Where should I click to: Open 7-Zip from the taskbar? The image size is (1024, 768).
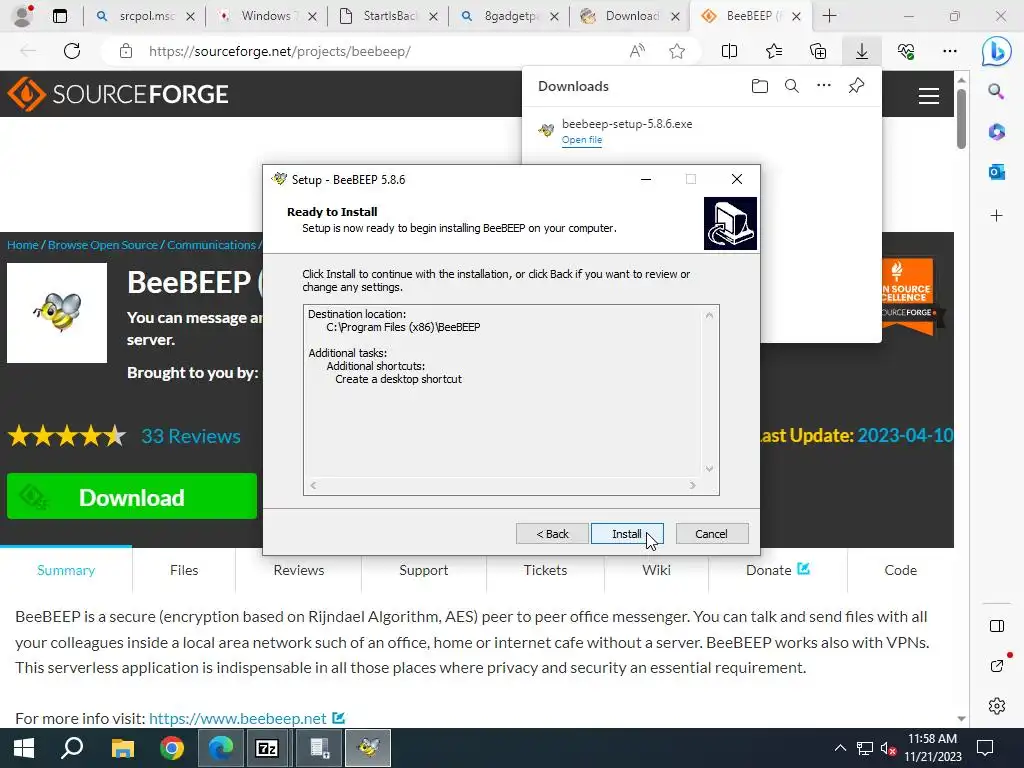tap(267, 748)
